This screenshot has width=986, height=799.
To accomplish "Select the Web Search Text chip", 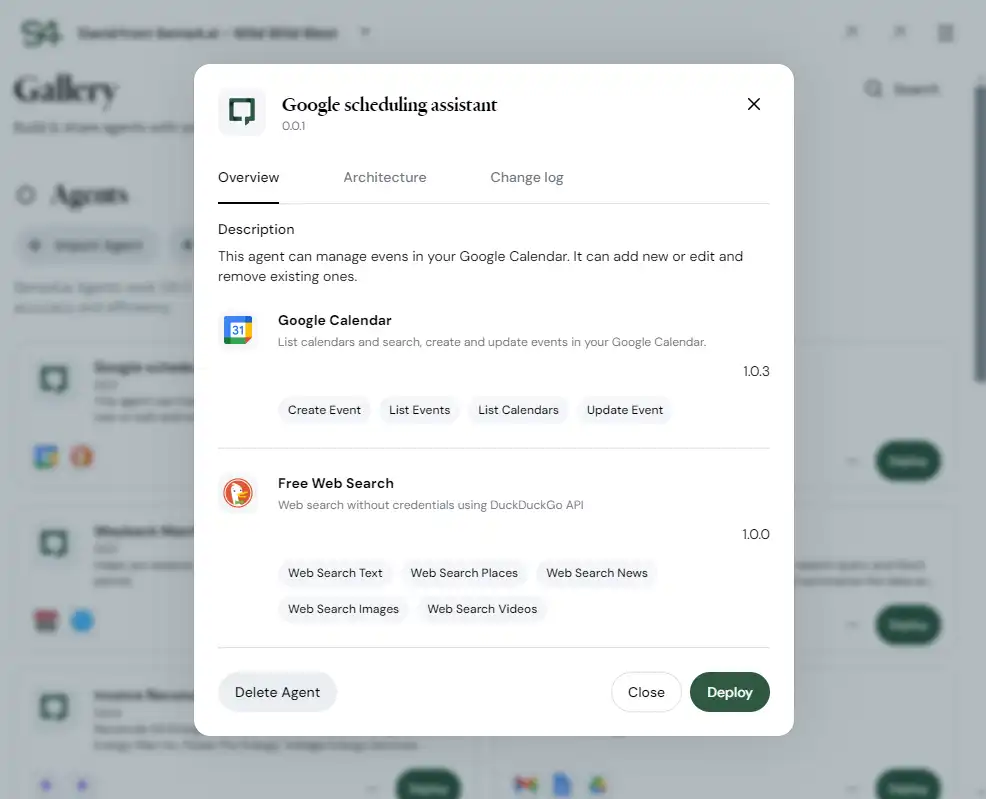I will point(335,573).
